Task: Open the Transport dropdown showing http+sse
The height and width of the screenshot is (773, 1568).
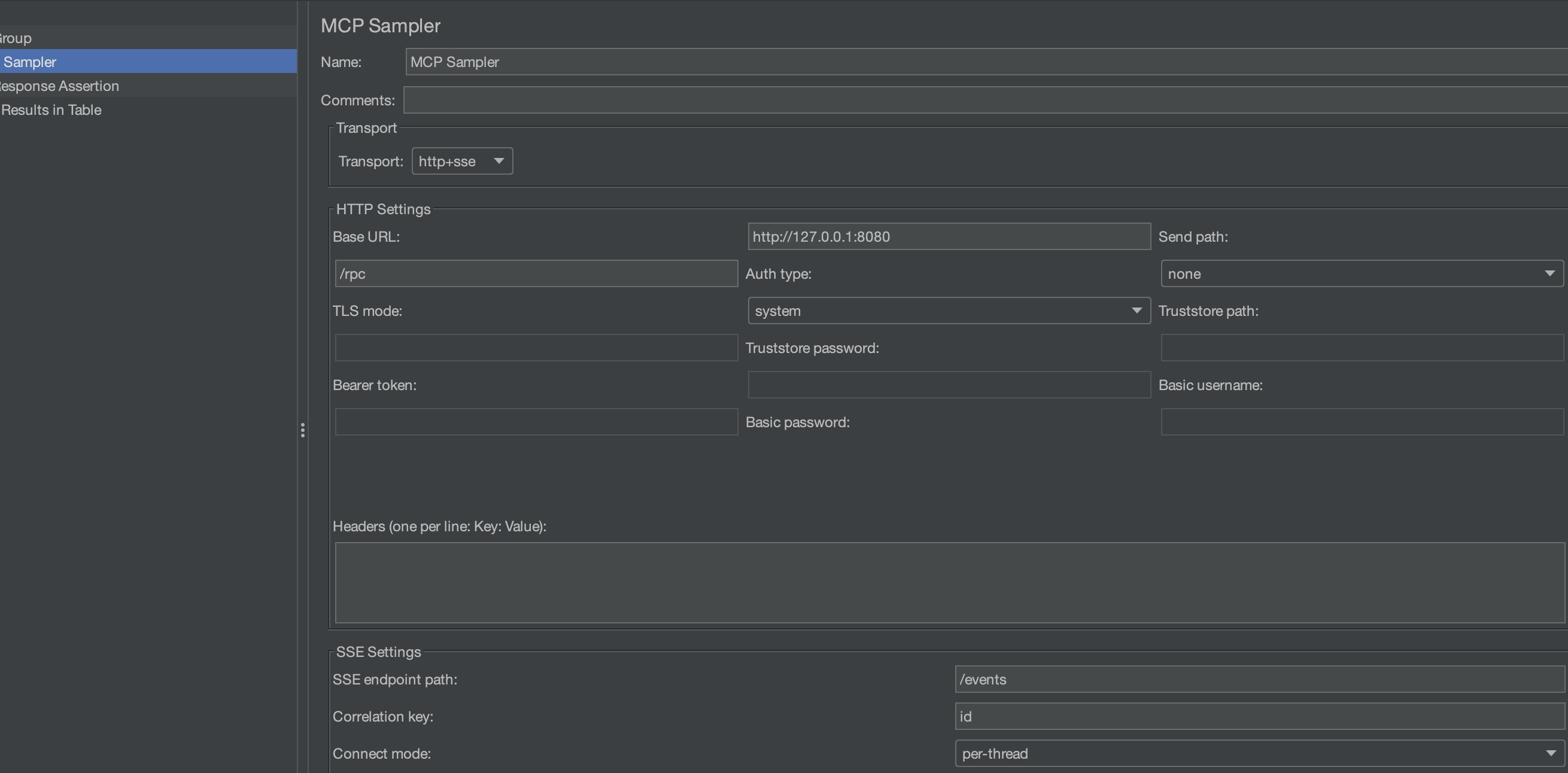Action: pyautogui.click(x=462, y=162)
